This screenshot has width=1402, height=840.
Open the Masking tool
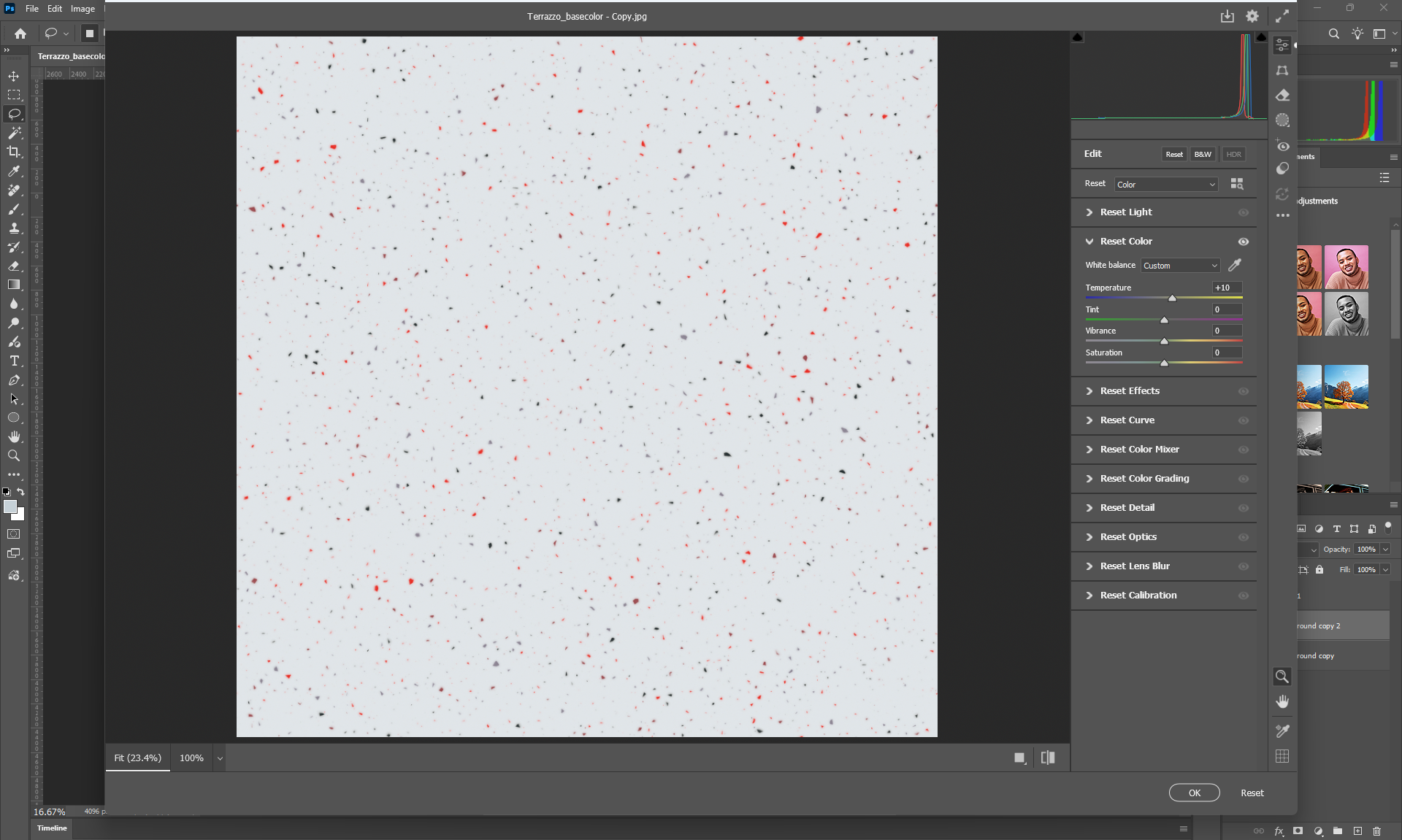pos(1282,120)
